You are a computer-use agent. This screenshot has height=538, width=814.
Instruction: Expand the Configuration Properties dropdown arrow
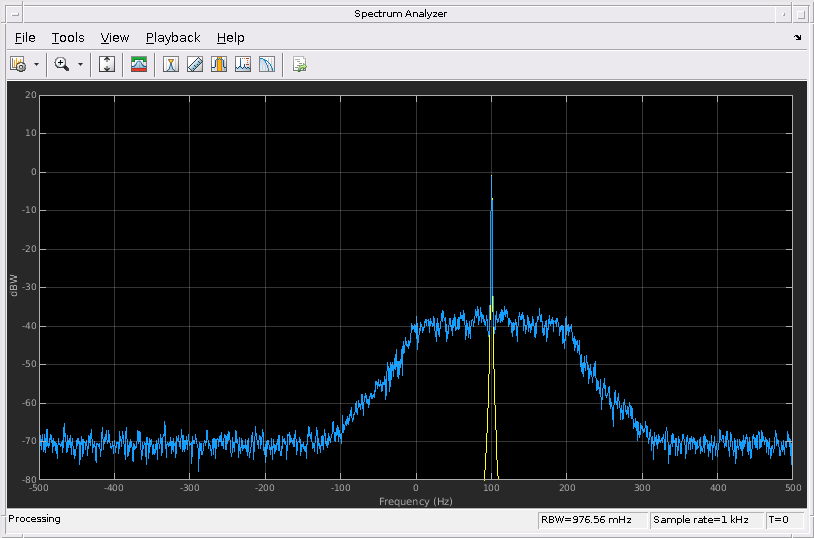[37, 65]
